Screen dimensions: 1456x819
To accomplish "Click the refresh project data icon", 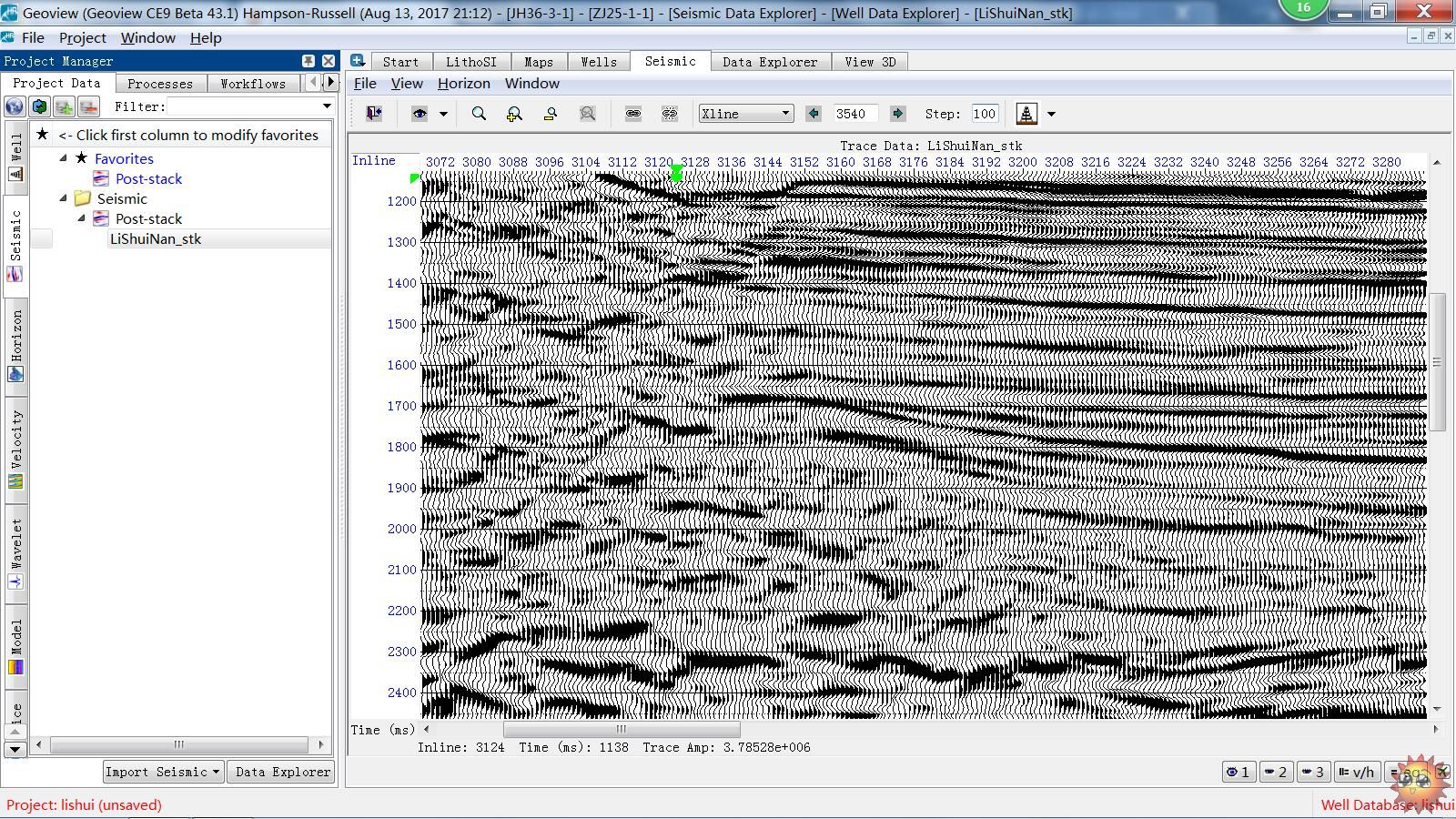I will pos(39,106).
